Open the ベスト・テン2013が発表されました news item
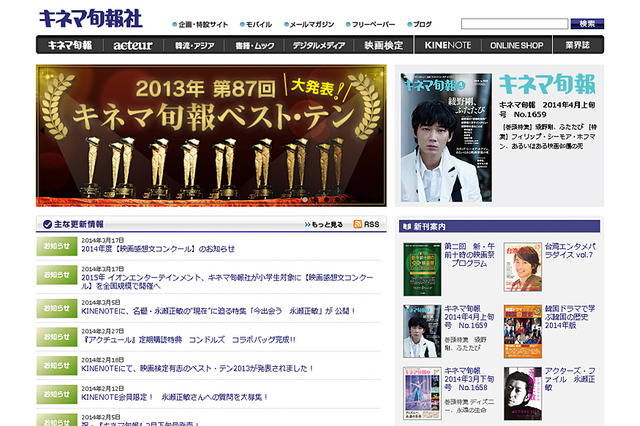Screen dimensions: 640x426 click(198, 368)
